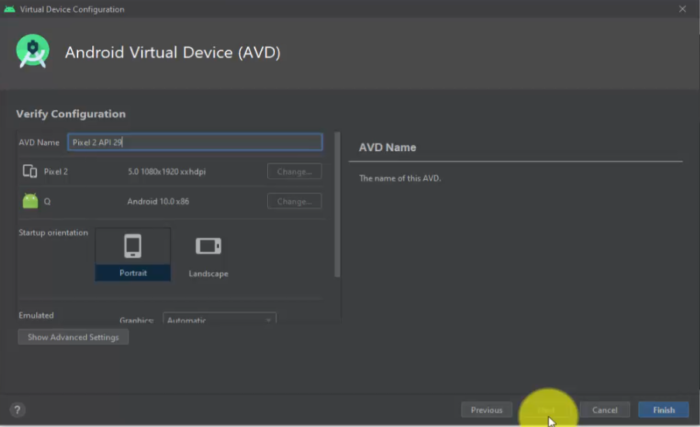Click the Android icon in the title bar

click(10, 9)
